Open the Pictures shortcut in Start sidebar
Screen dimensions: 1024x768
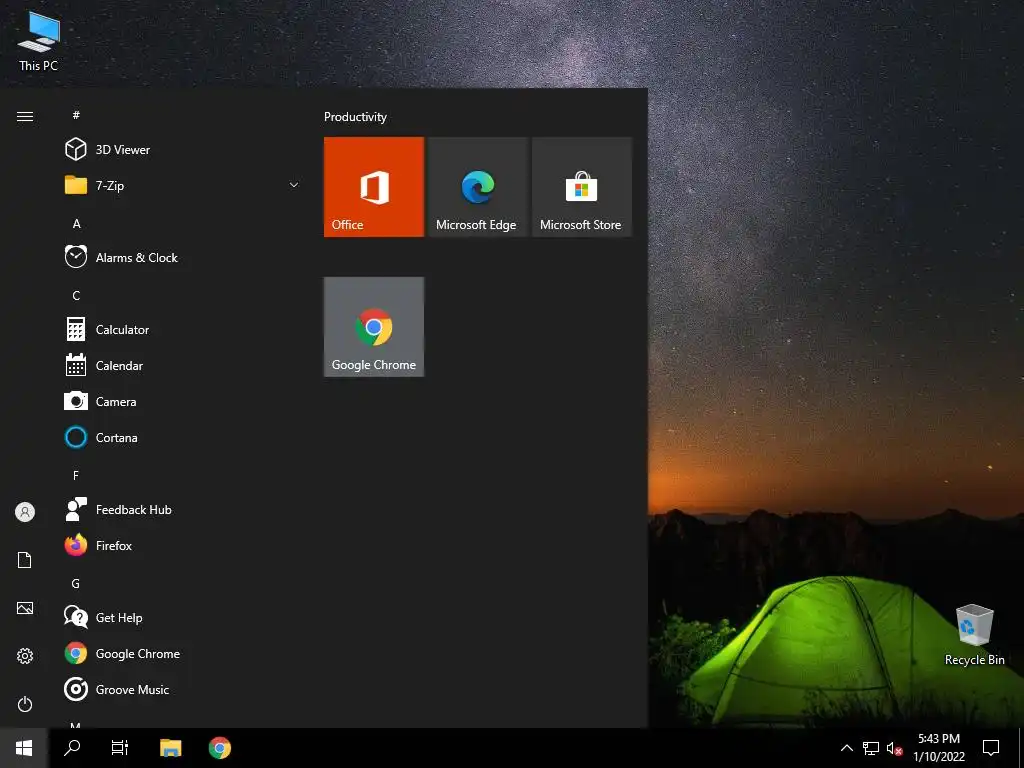[25, 608]
